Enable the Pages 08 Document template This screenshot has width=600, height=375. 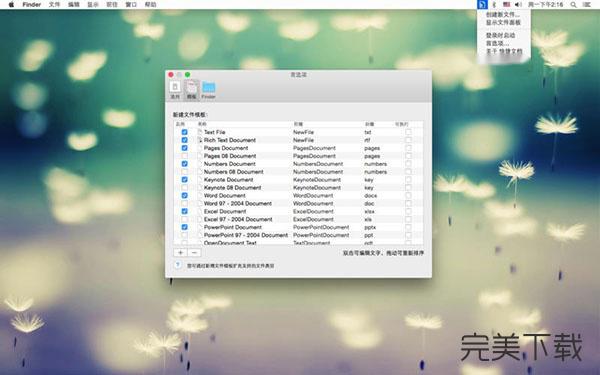pyautogui.click(x=184, y=156)
